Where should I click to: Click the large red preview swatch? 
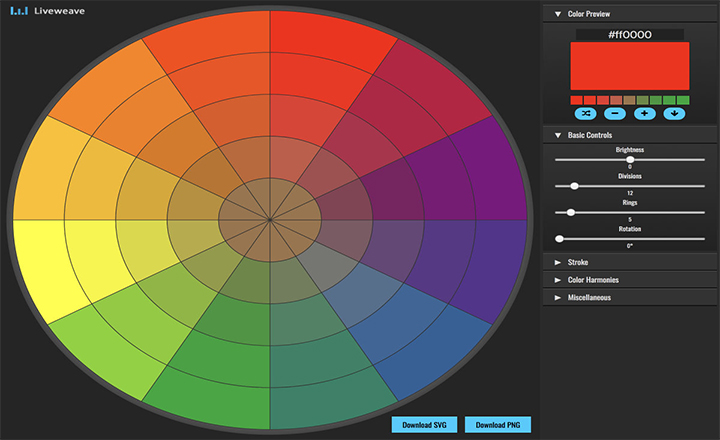coord(630,66)
